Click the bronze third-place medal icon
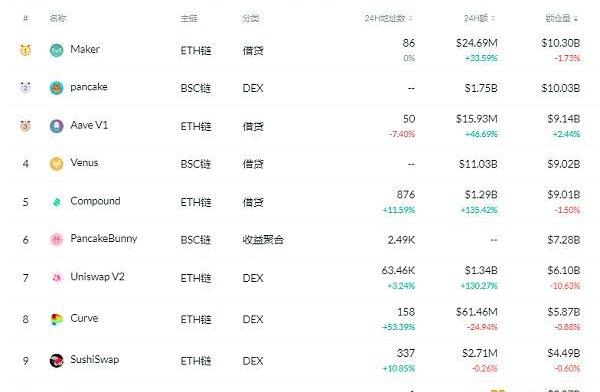This screenshot has width=600, height=392. click(25, 126)
